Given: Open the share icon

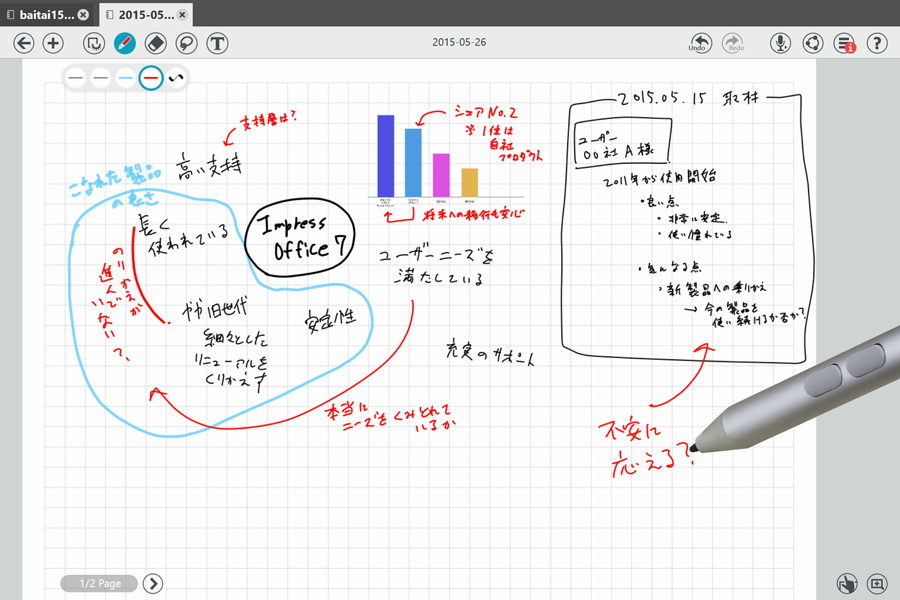Looking at the screenshot, I should click(x=813, y=43).
